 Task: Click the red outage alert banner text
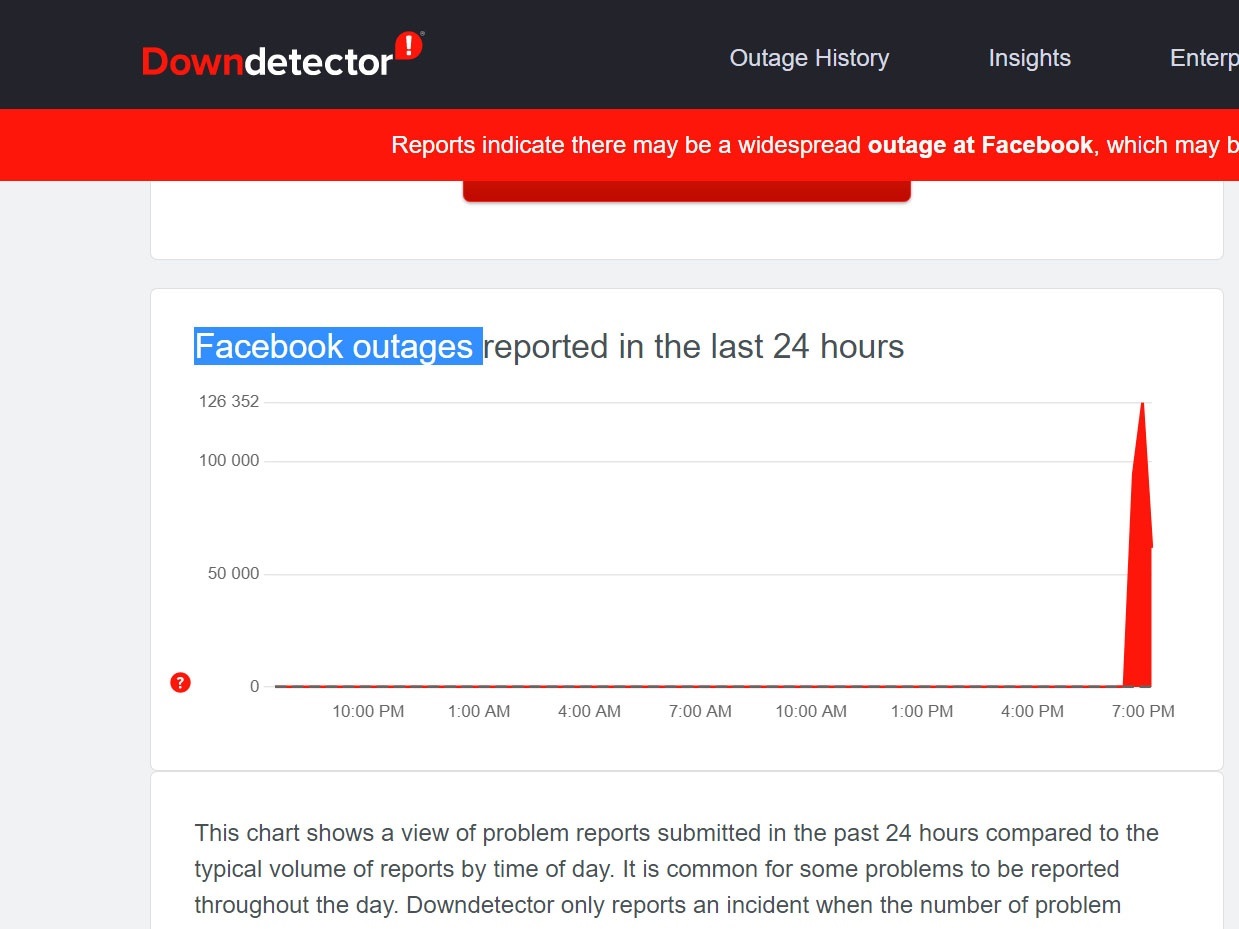815,145
